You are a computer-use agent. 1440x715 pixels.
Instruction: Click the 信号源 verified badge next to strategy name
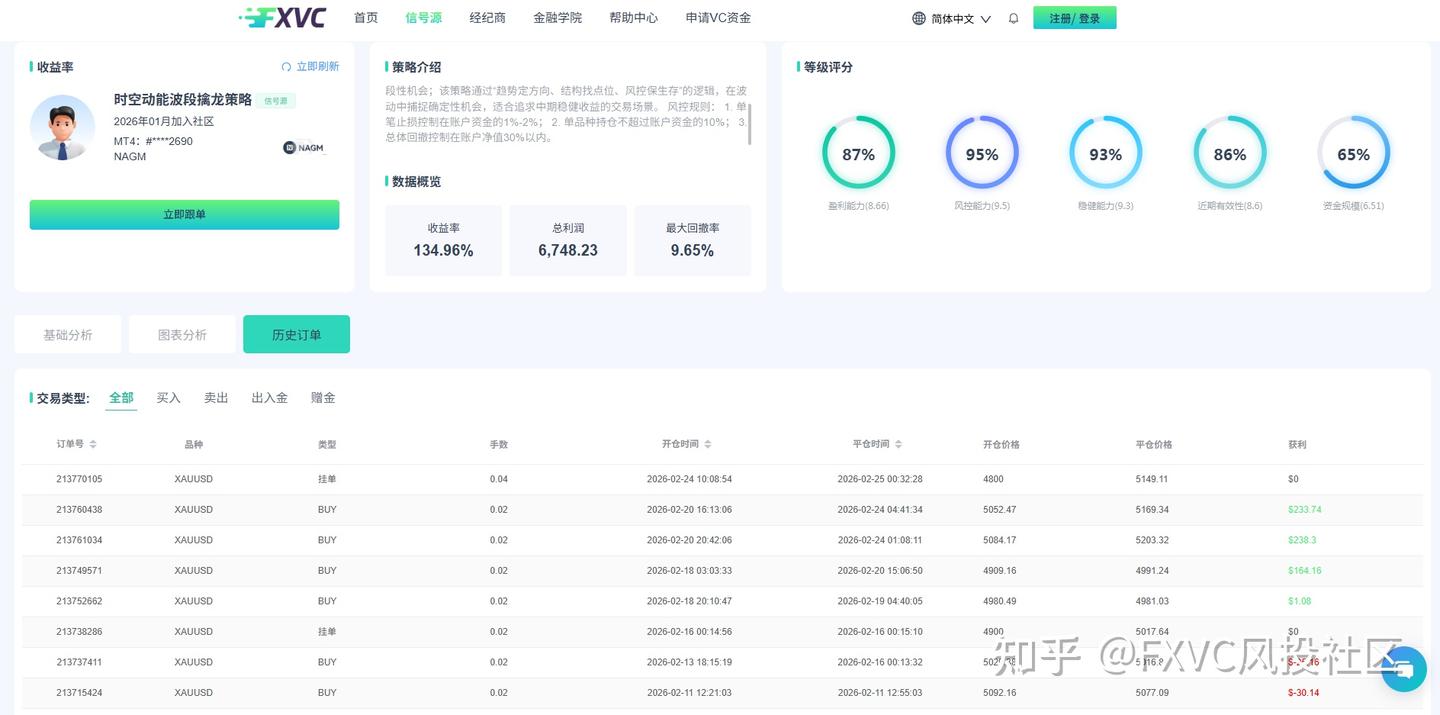coord(275,100)
